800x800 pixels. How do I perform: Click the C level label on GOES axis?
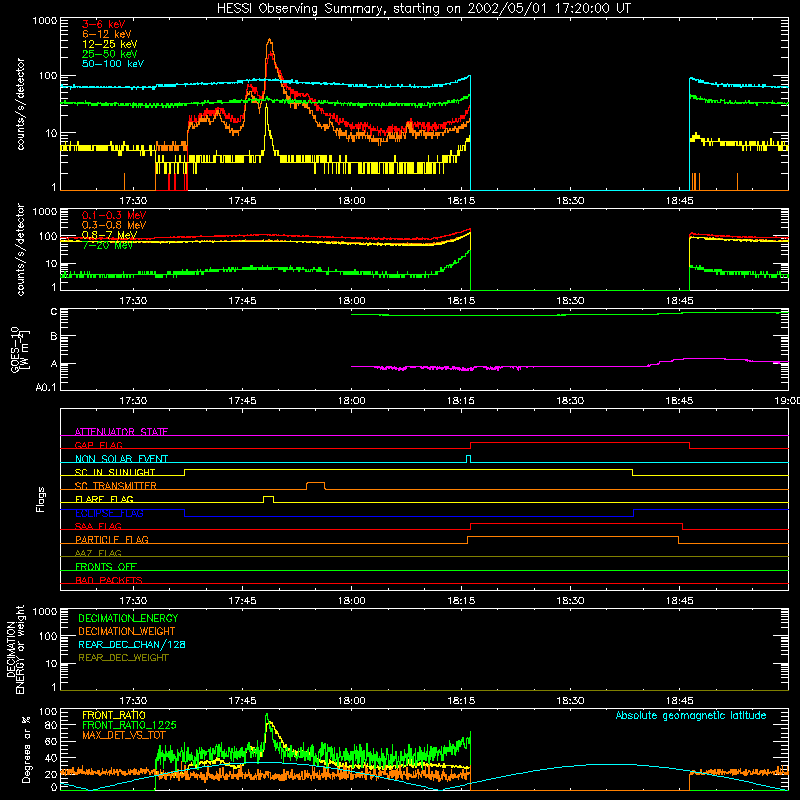pyautogui.click(x=54, y=312)
